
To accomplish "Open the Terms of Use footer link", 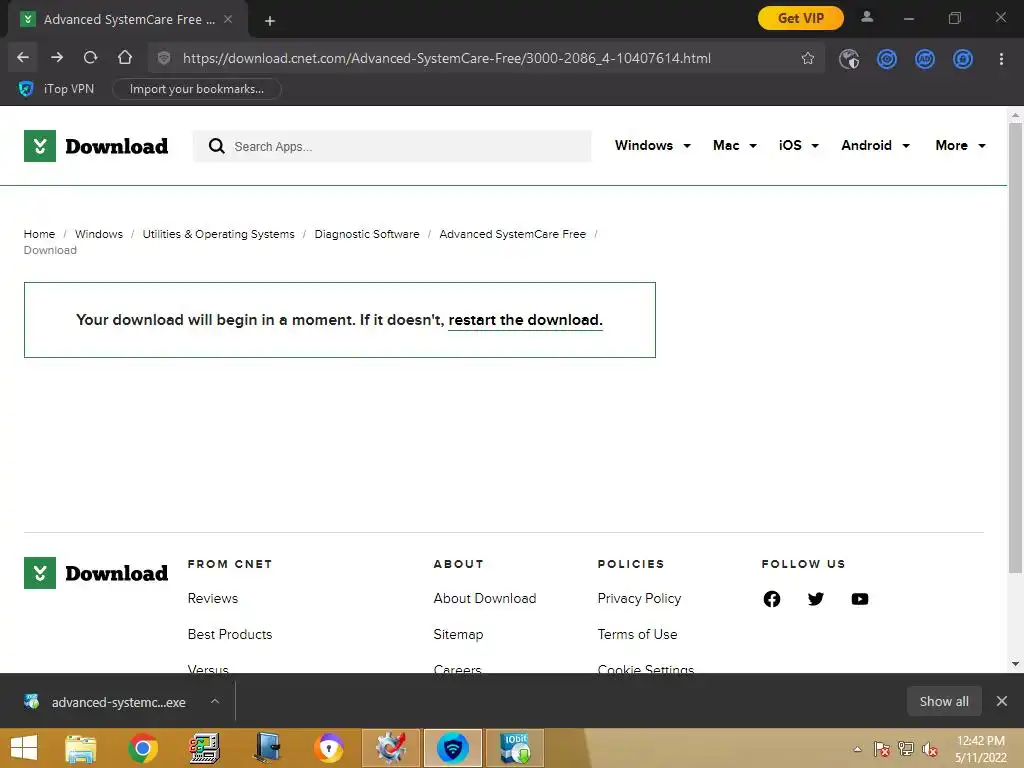I will click(x=637, y=634).
